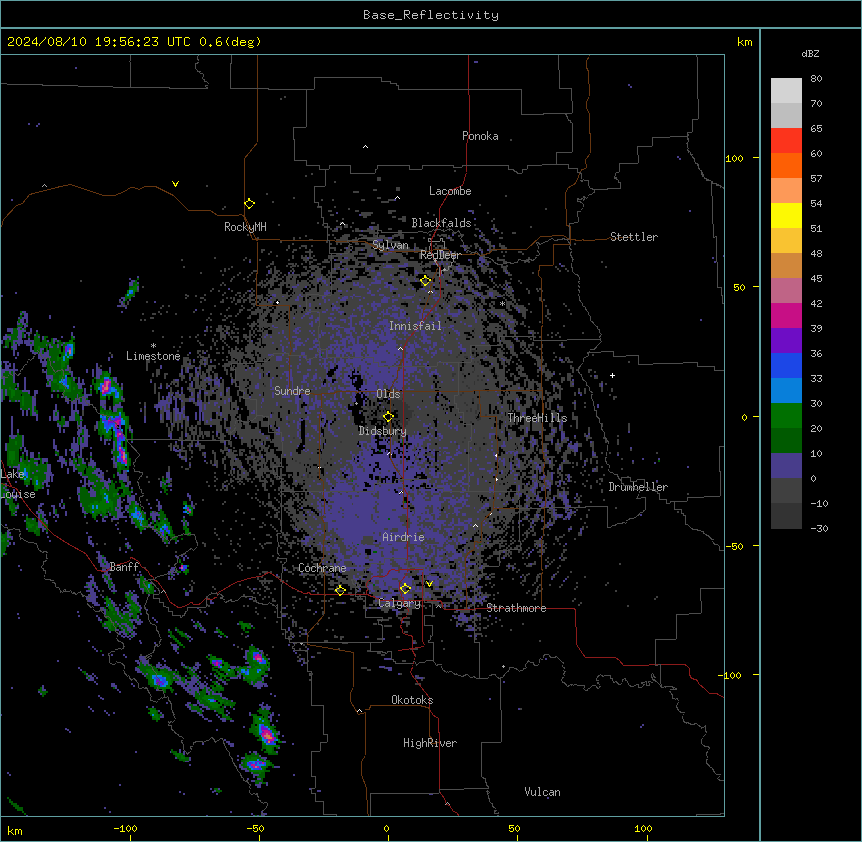Click the Drumheller city label
The image size is (862, 842).
(x=638, y=487)
